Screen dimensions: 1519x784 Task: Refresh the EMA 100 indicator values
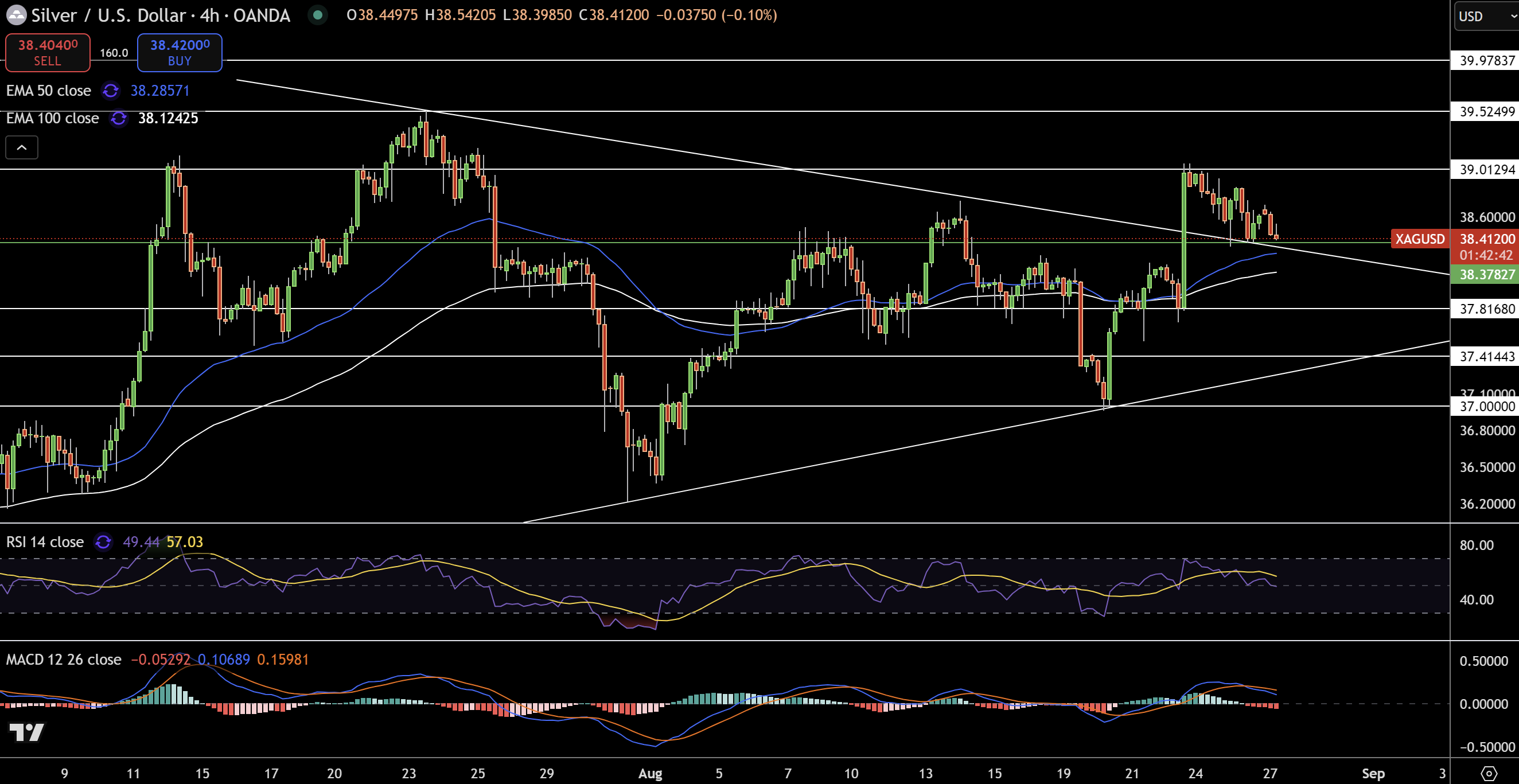tap(118, 119)
